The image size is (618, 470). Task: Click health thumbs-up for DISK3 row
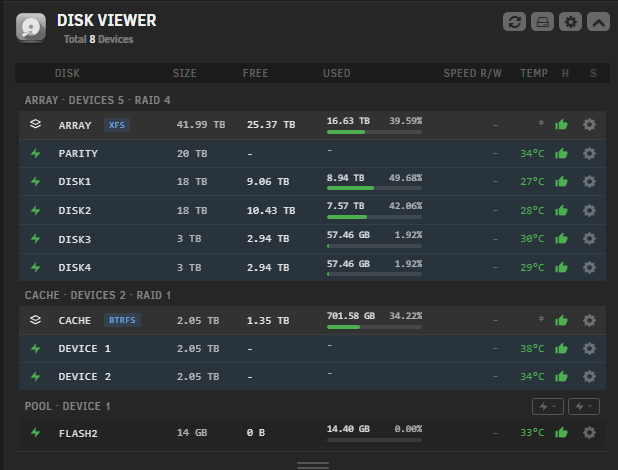pyautogui.click(x=561, y=239)
